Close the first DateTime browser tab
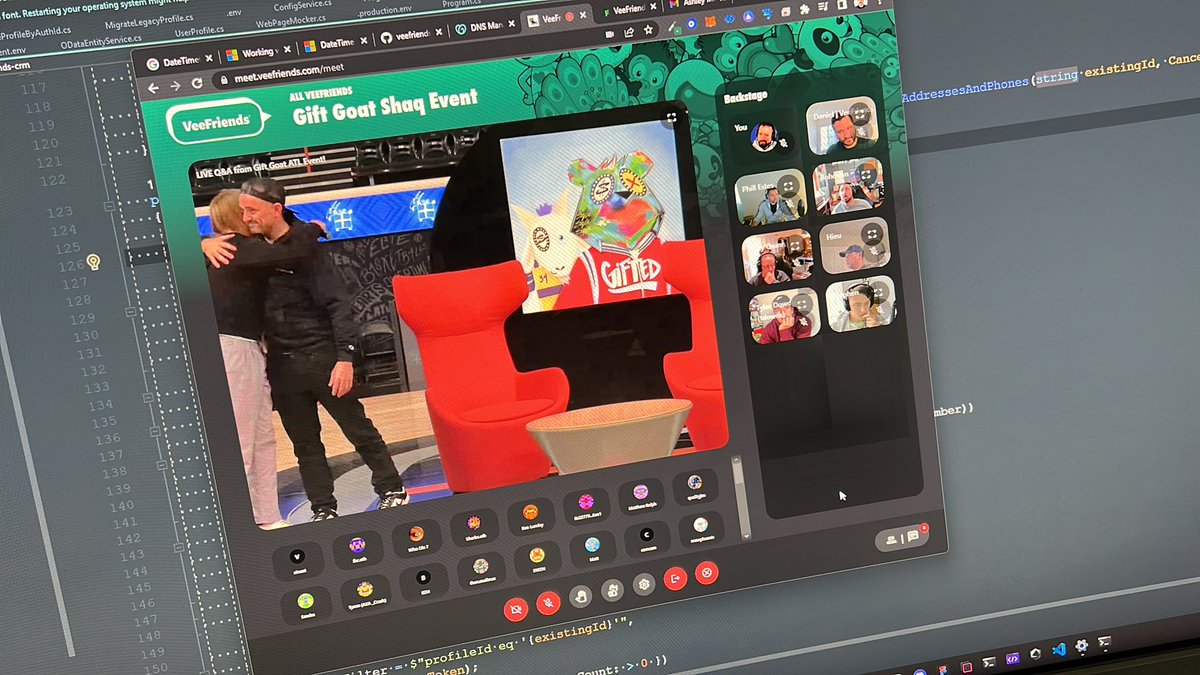 (207, 57)
